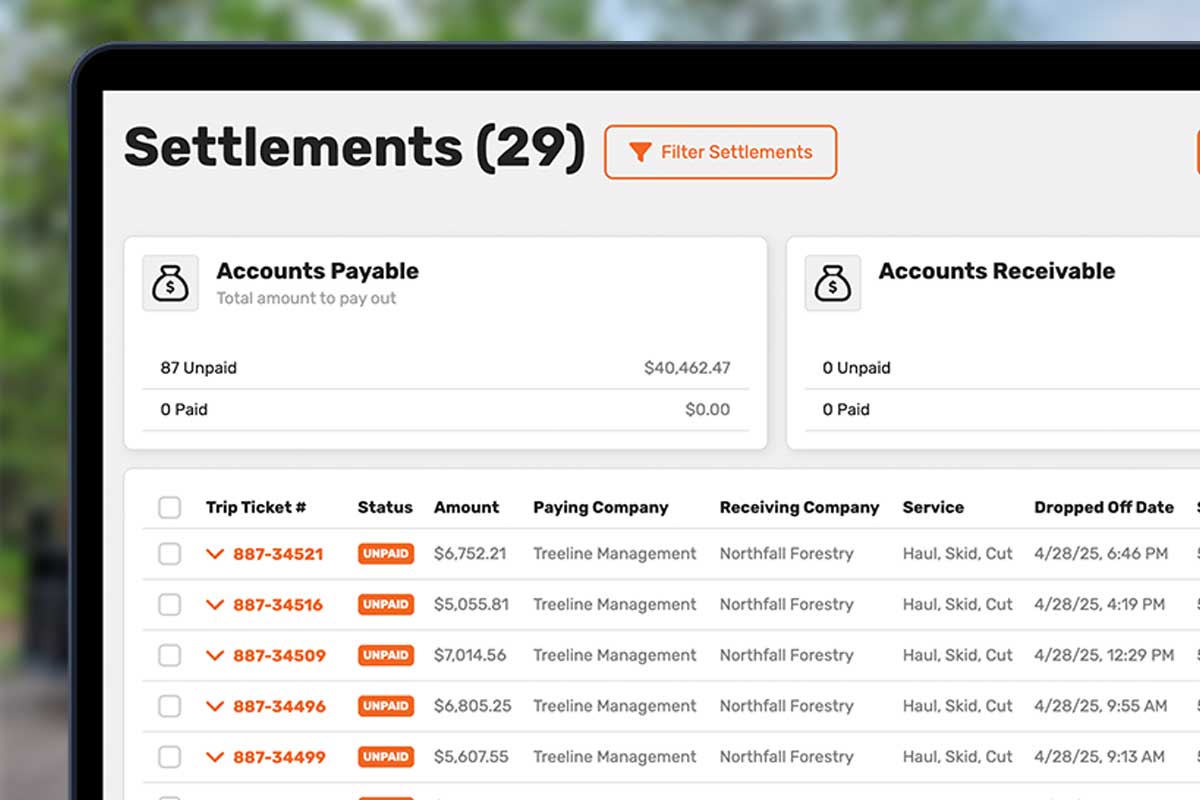
Task: Click the 87 Unpaid row in Accounts Payable
Action: [445, 368]
